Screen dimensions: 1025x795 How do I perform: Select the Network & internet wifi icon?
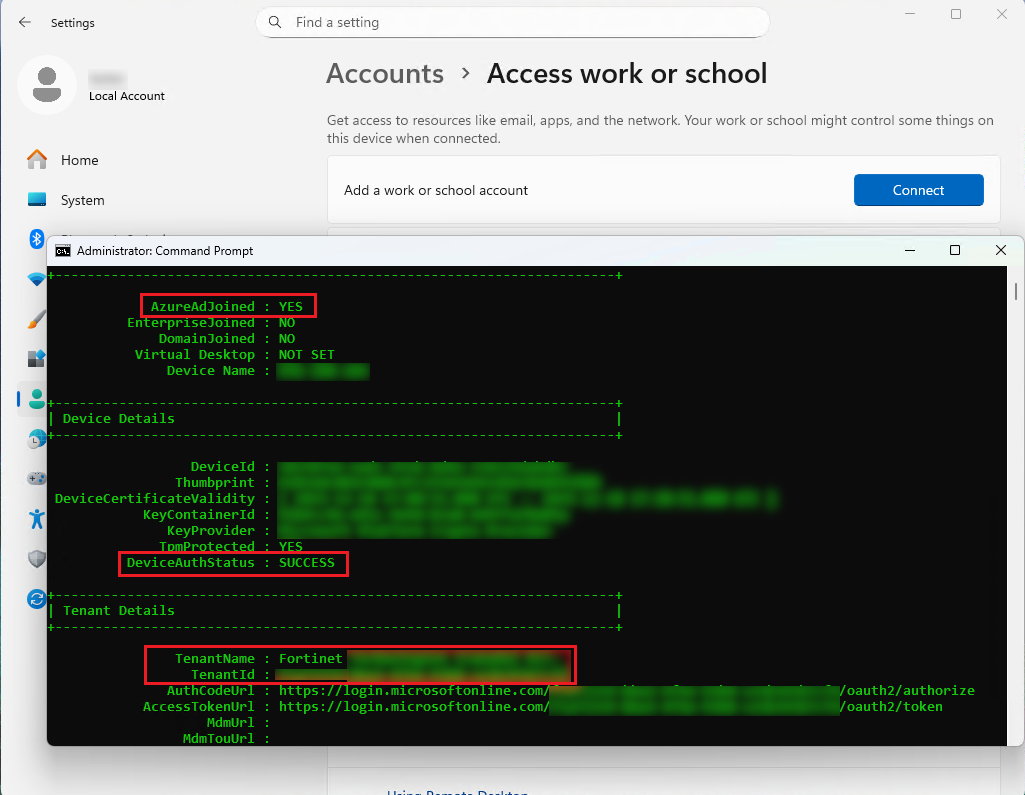(x=36, y=279)
